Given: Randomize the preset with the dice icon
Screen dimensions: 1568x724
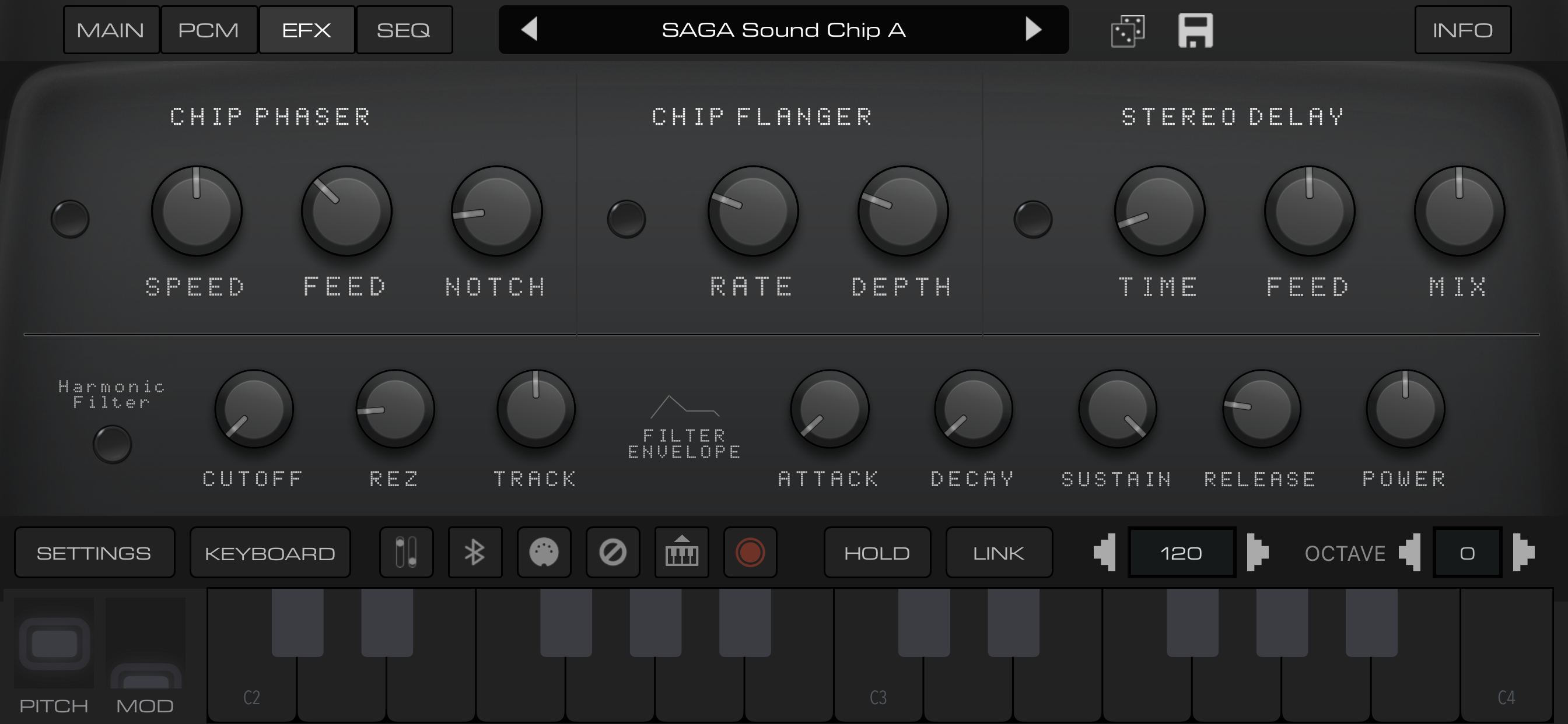Looking at the screenshot, I should 1128,30.
